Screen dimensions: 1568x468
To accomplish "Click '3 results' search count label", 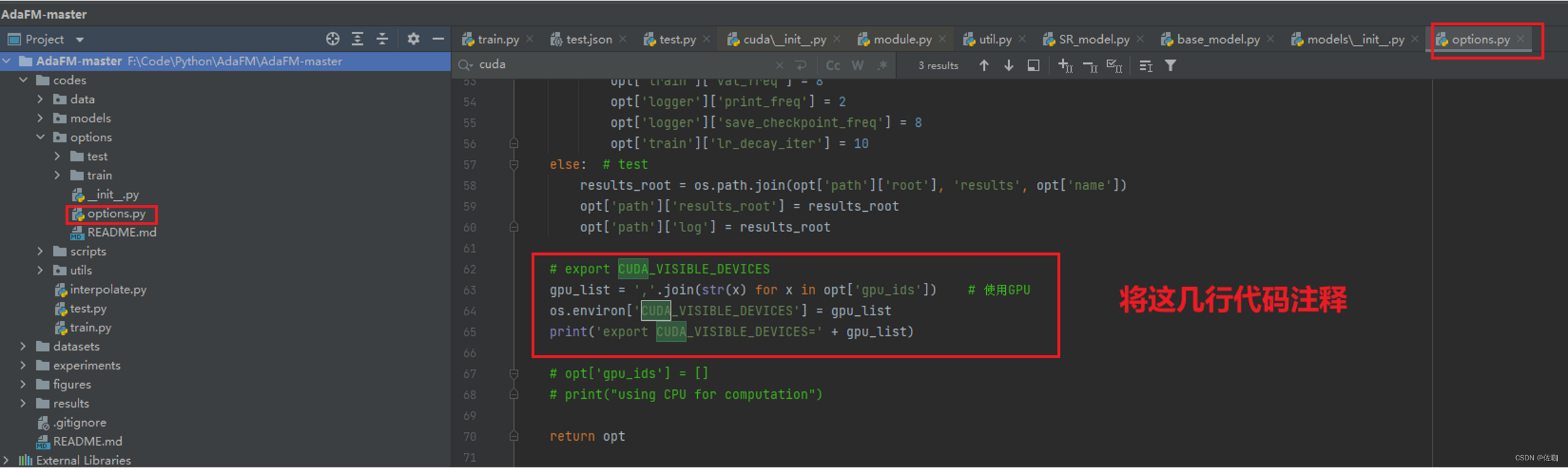I will [x=938, y=65].
